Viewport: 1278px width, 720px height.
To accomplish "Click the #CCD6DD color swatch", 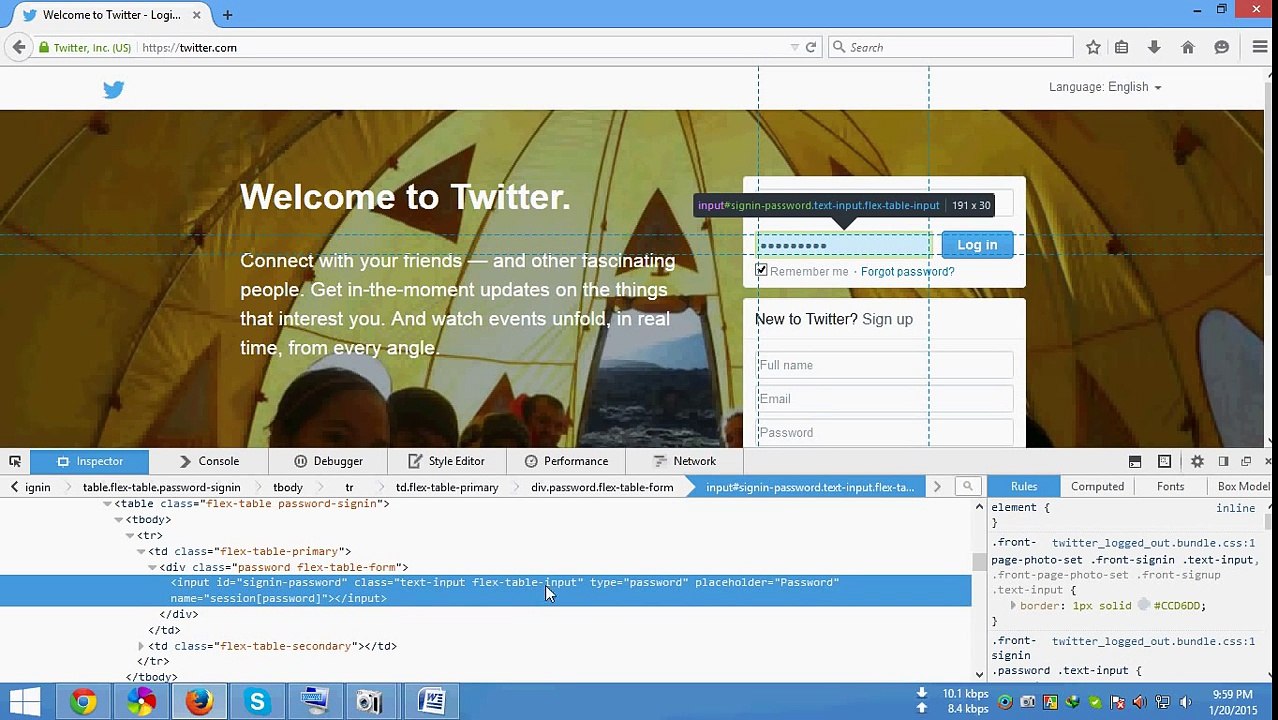I will click(1144, 606).
